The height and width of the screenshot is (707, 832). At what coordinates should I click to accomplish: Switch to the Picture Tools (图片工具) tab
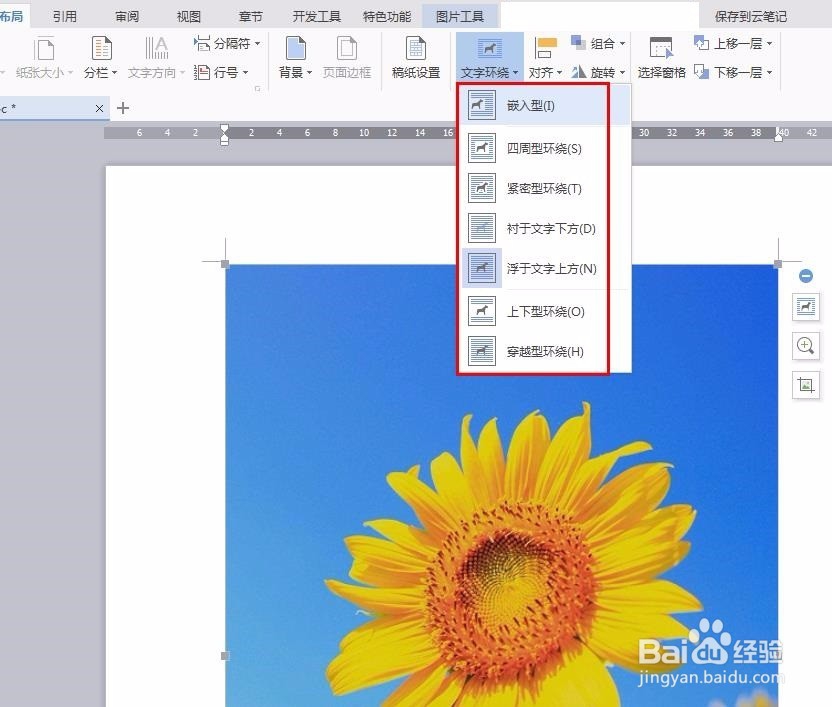point(460,16)
